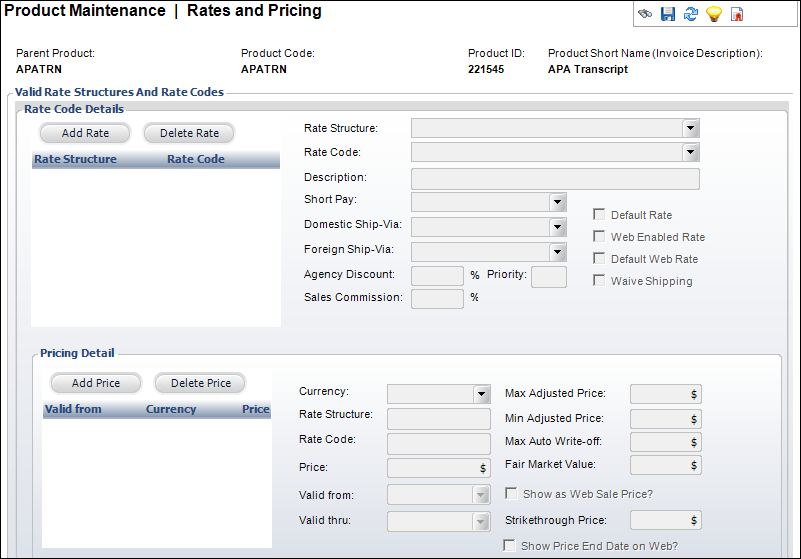This screenshot has width=801, height=559.
Task: Sort by Rate Code column header
Action: (196, 159)
